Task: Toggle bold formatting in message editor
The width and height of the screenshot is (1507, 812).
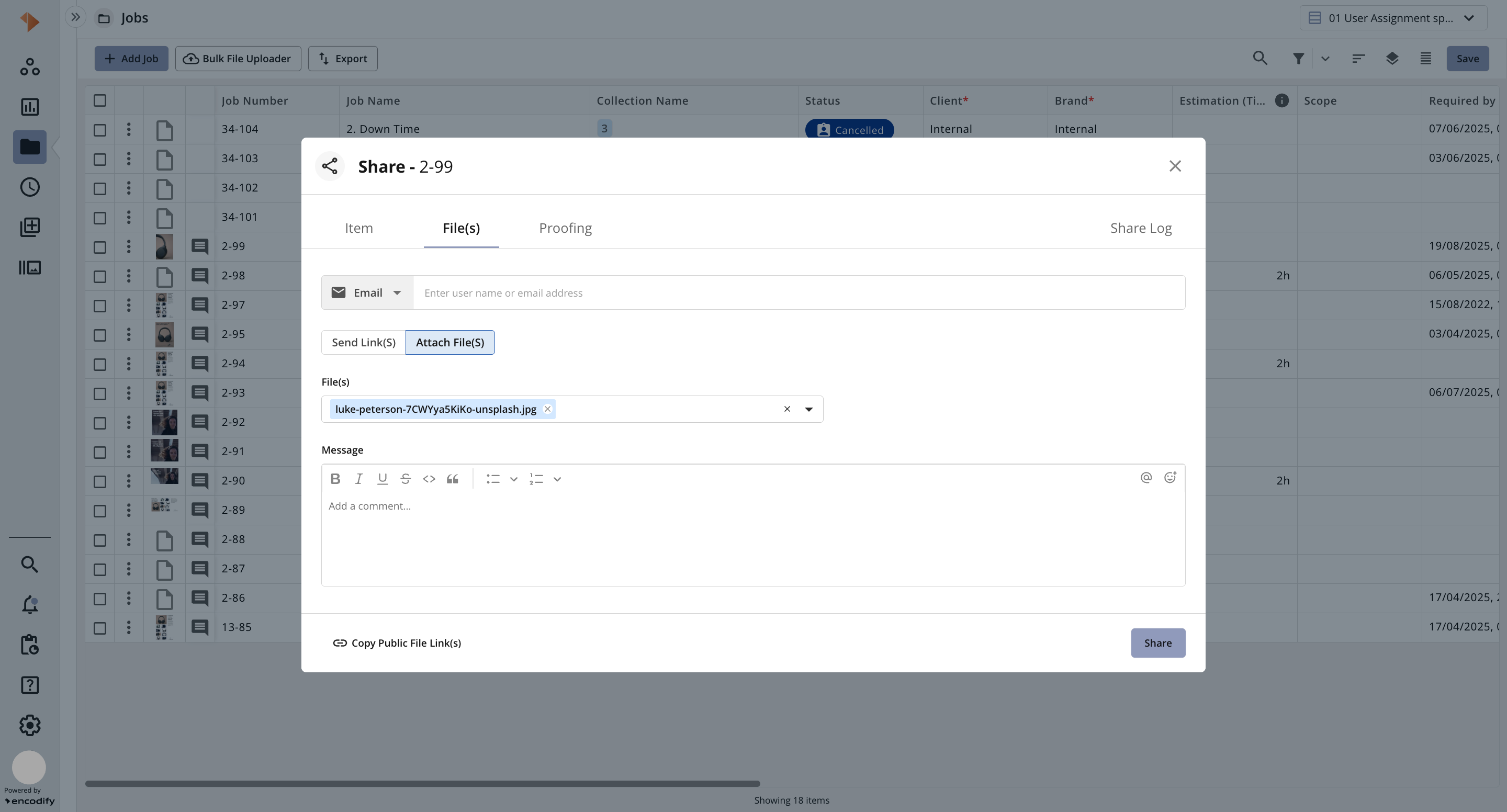Action: tap(335, 479)
